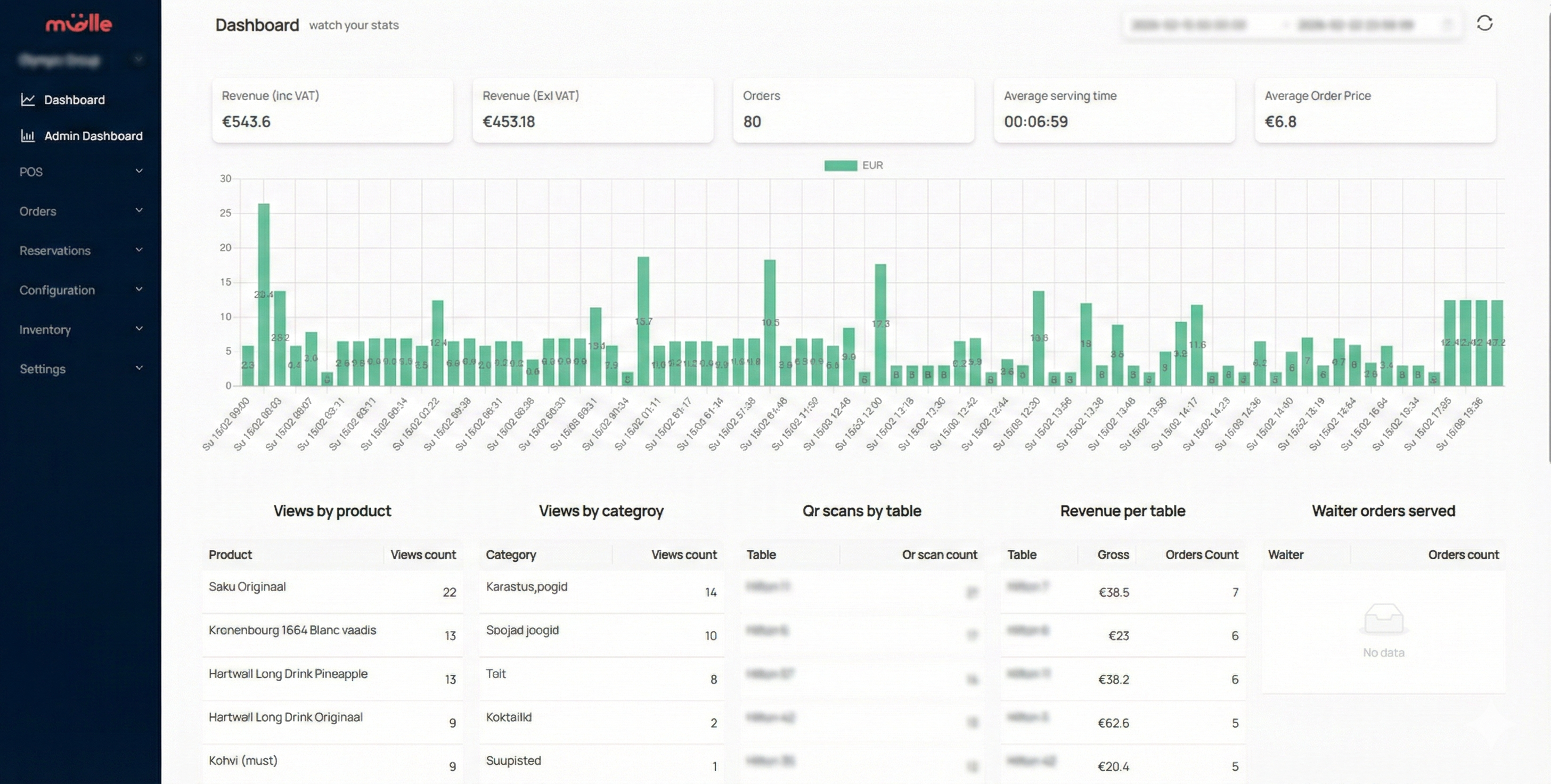
Task: Click the tallest bar in the revenue chart
Action: click(263, 289)
